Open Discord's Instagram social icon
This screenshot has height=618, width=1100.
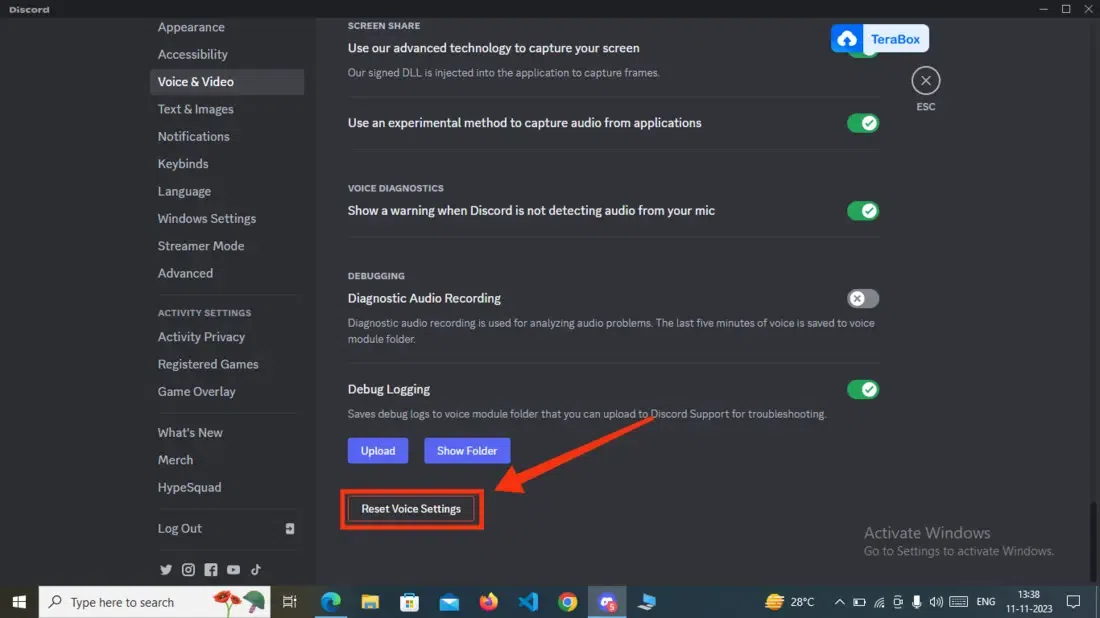pyautogui.click(x=188, y=570)
